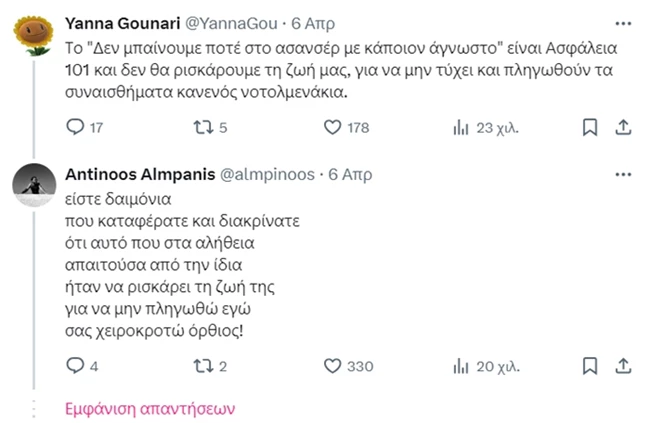Screen dimensions: 650x423
Task: Bookmark Yanna Gounari's tweet
Action: [590, 127]
